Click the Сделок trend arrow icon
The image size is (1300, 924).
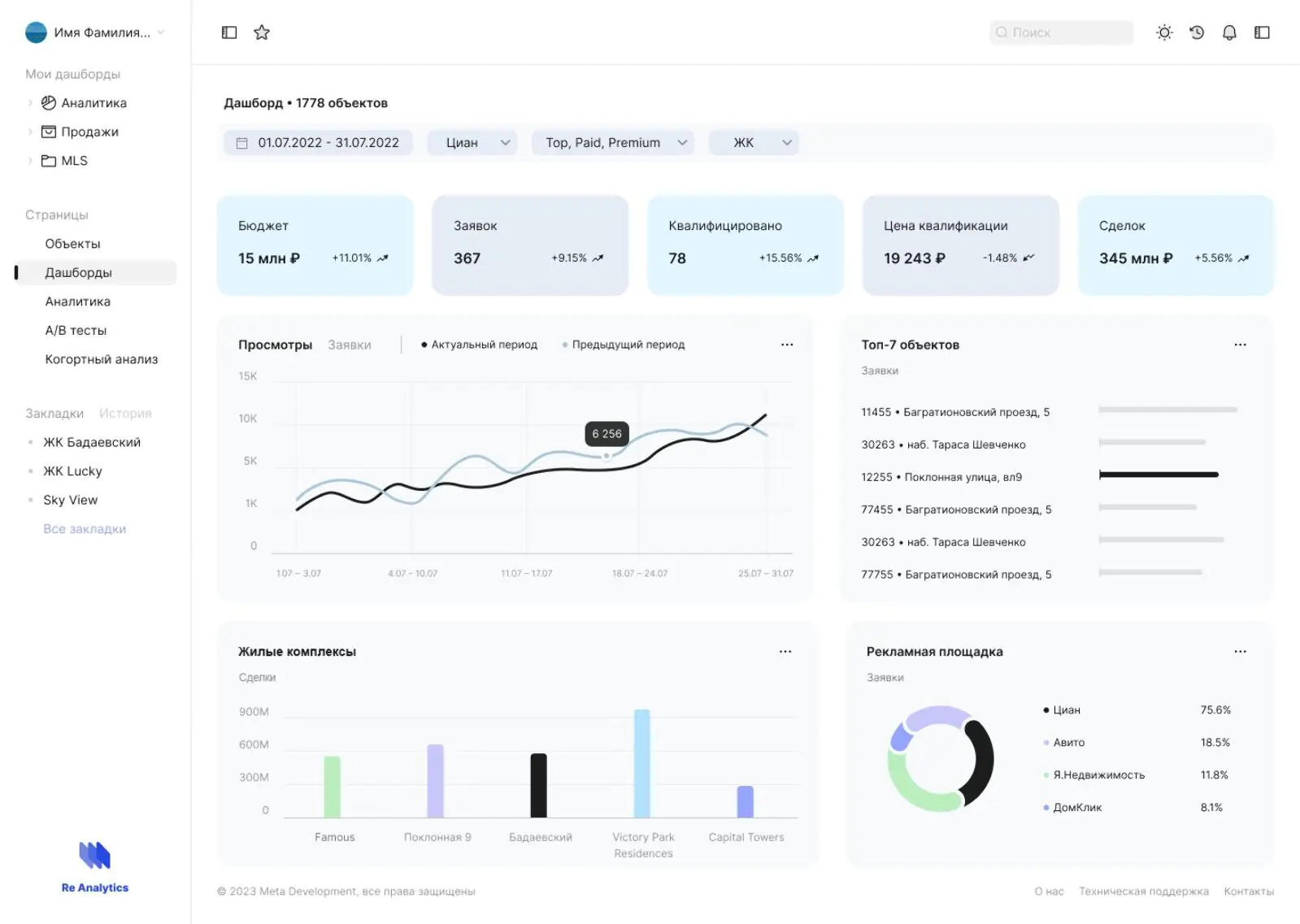[1243, 258]
